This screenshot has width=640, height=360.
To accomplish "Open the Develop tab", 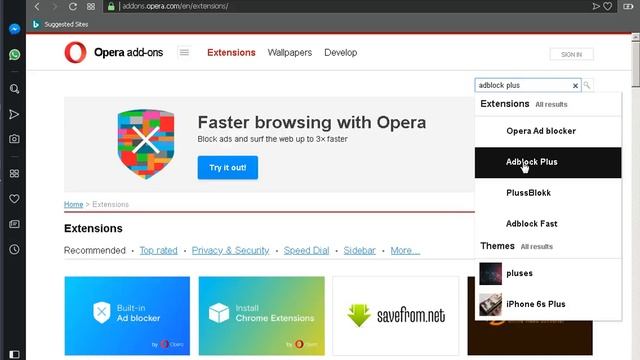I will (341, 53).
